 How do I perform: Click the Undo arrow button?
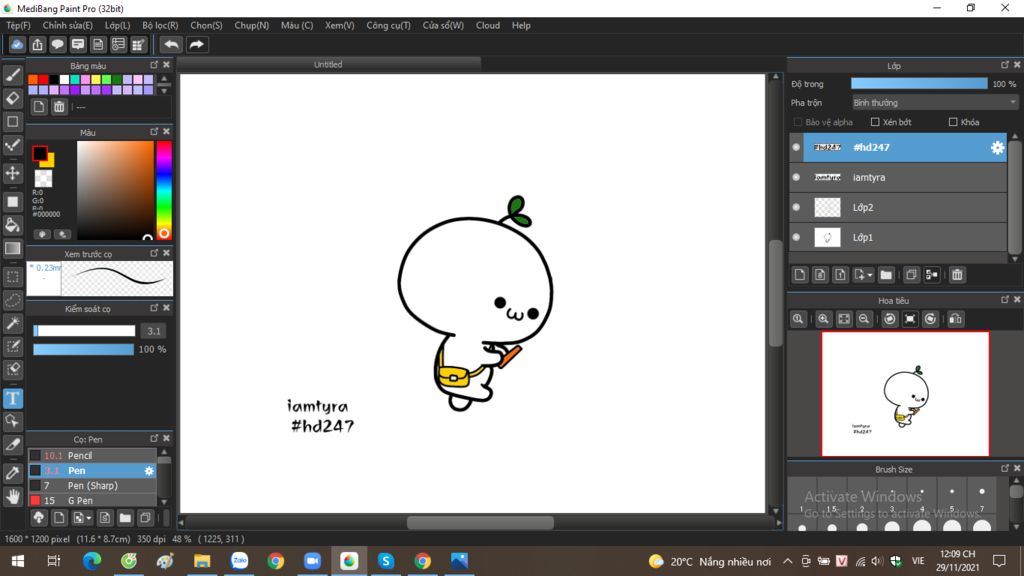pos(171,44)
